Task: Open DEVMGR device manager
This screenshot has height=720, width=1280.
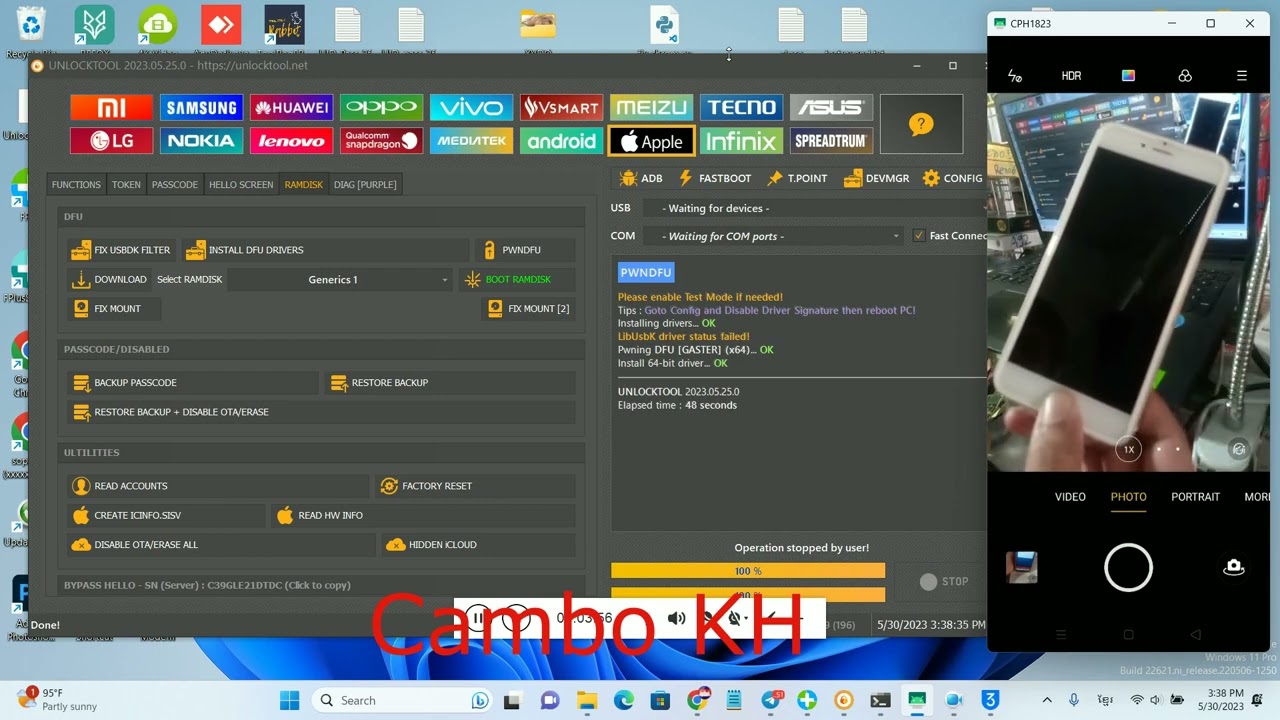Action: 876,178
